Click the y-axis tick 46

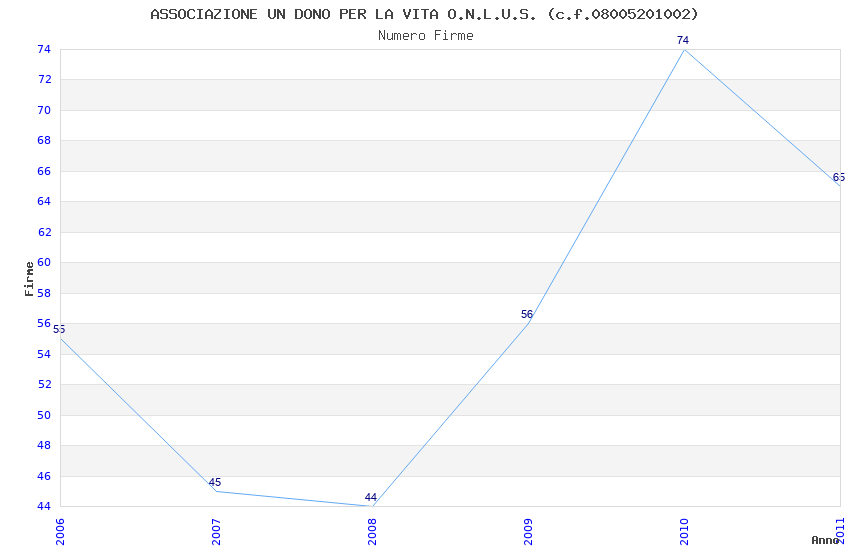tap(44, 476)
